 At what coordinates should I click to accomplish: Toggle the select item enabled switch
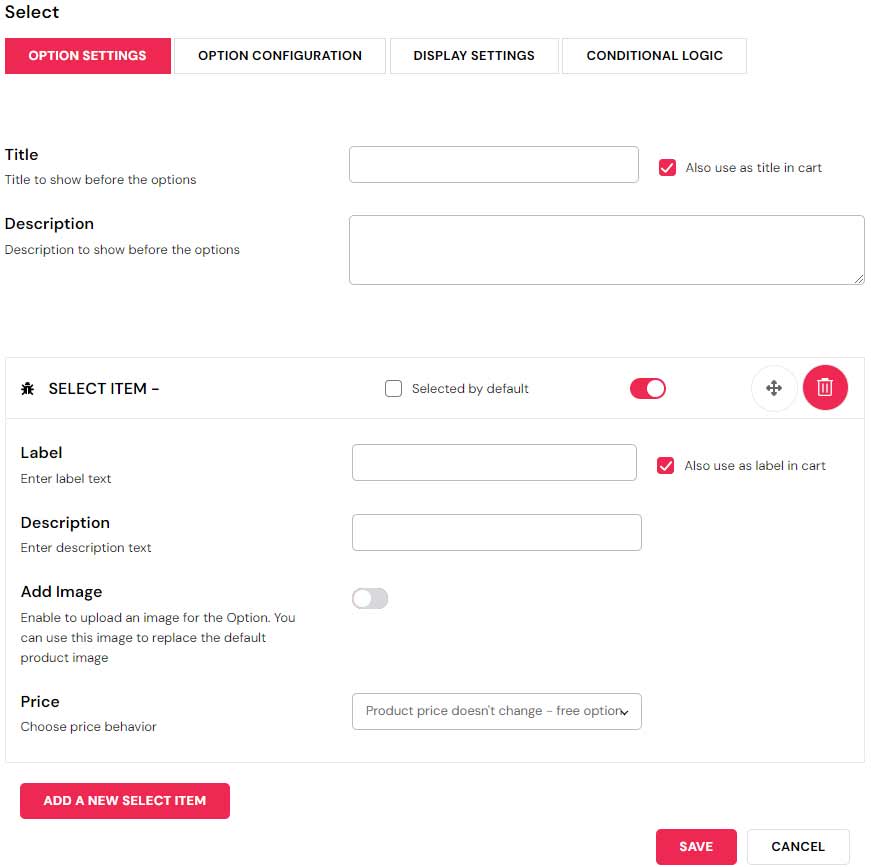tap(647, 388)
